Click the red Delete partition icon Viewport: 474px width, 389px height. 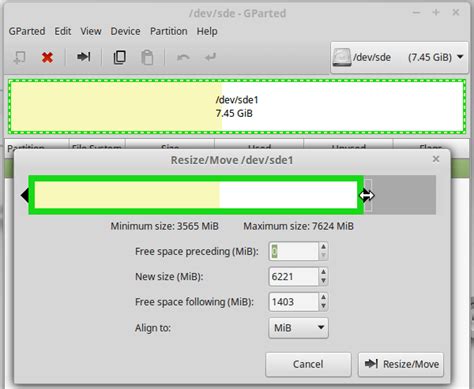47,57
